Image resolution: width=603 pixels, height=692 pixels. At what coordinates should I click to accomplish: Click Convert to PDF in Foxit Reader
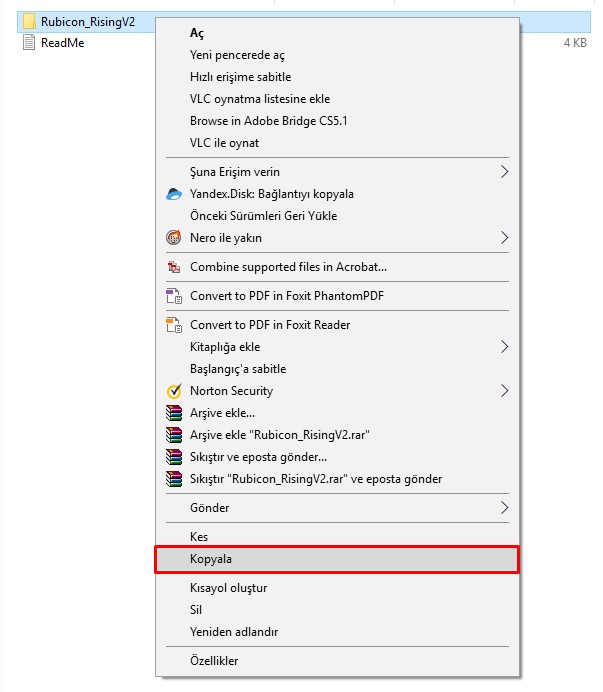click(270, 325)
